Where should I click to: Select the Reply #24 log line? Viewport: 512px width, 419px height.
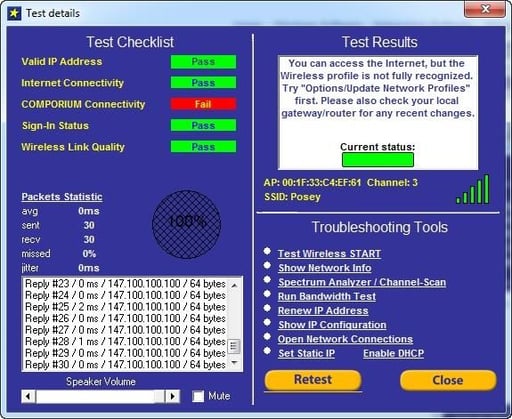click(125, 295)
